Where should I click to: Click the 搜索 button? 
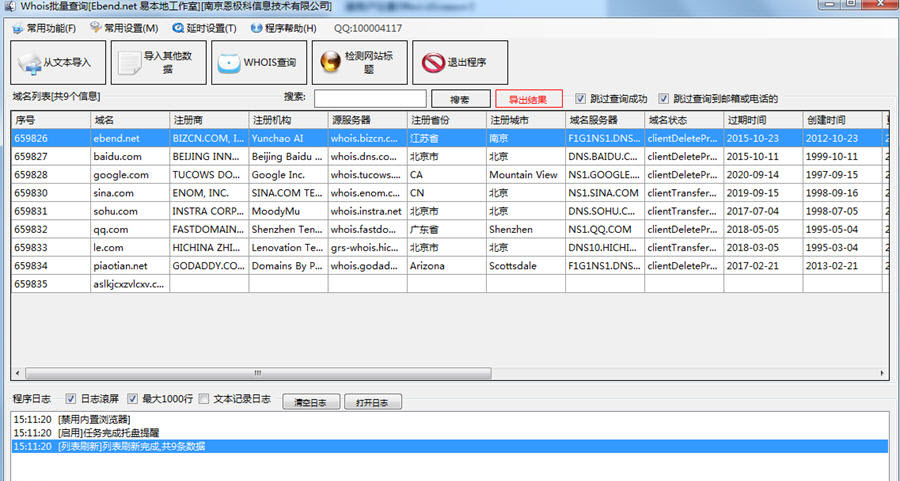[460, 99]
